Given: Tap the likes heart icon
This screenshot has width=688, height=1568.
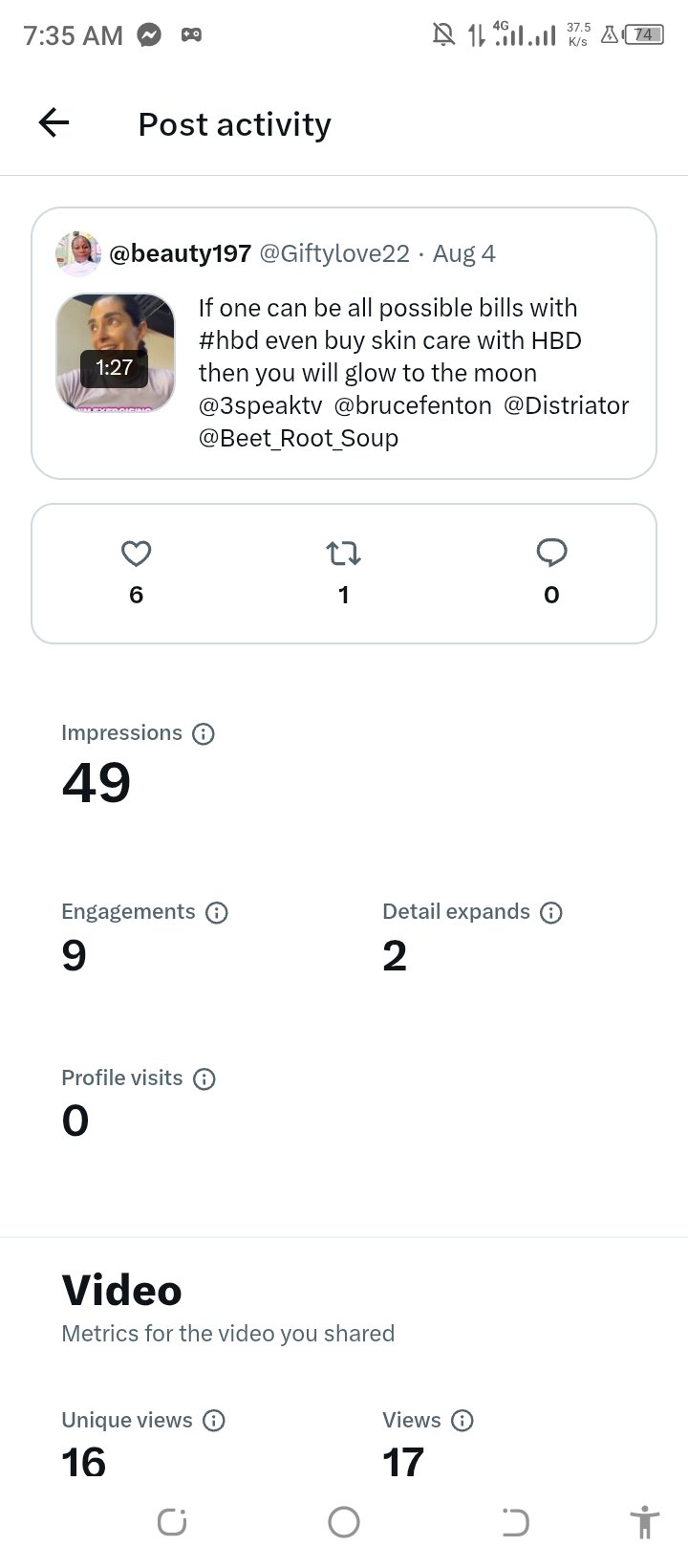Looking at the screenshot, I should [x=137, y=553].
